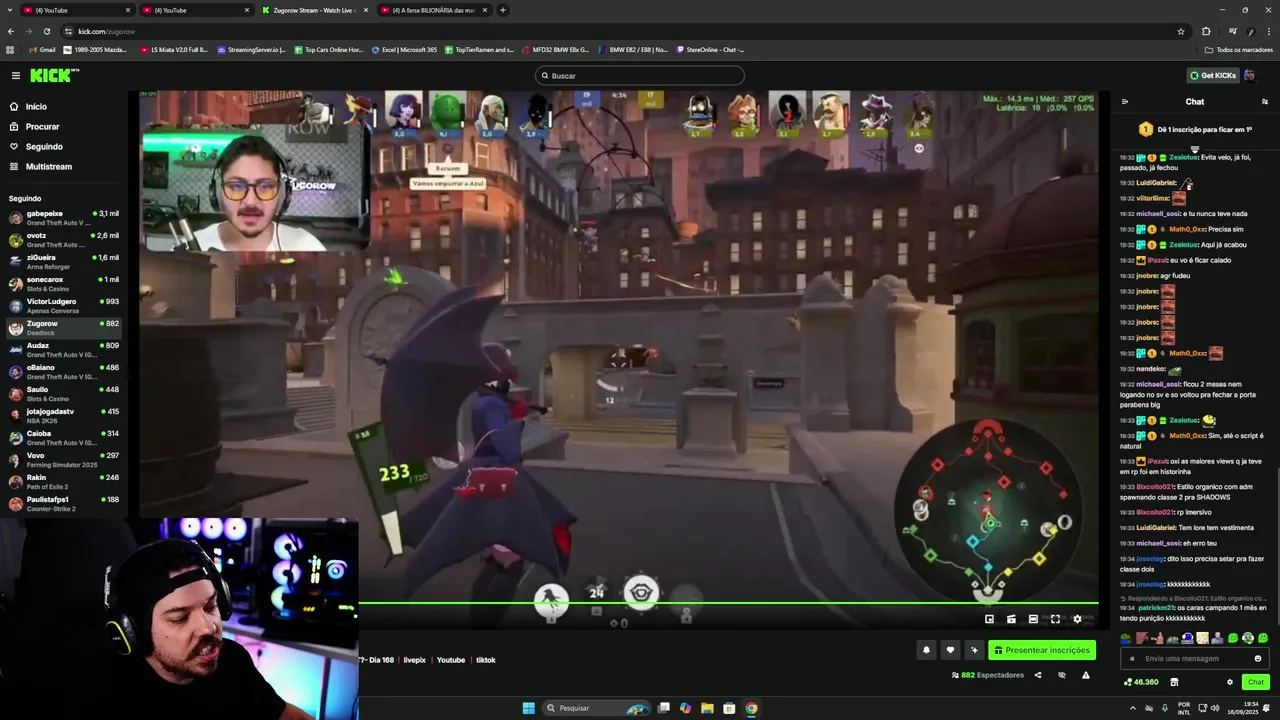Open ovotz channel in the following list
This screenshot has height=720, width=1280.
[x=64, y=239]
